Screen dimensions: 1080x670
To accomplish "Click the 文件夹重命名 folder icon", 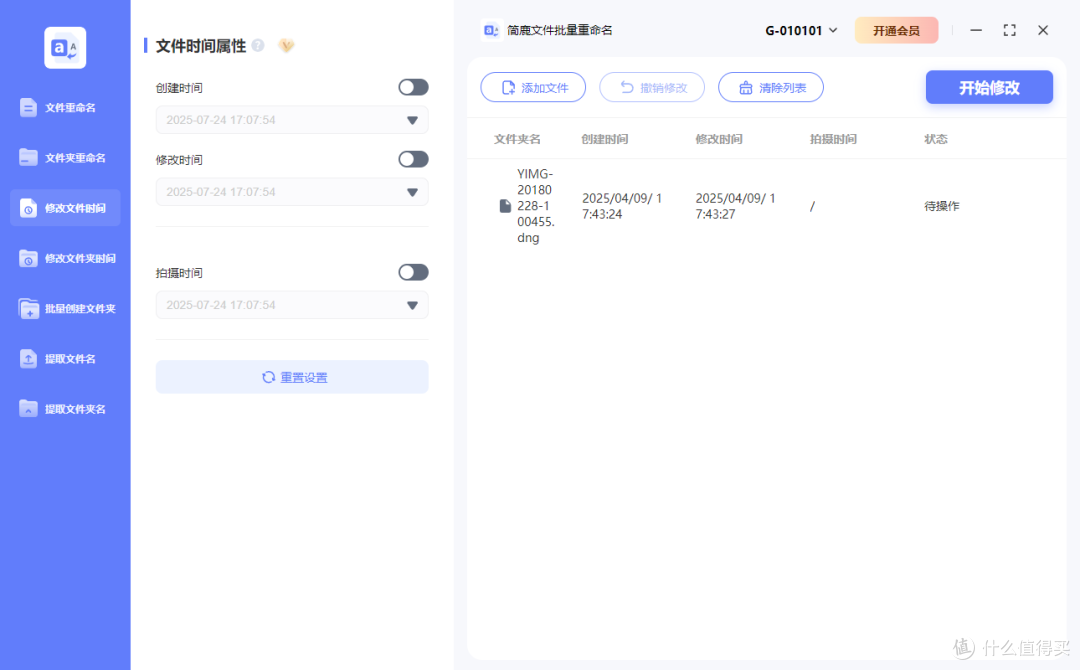I will pyautogui.click(x=28, y=158).
